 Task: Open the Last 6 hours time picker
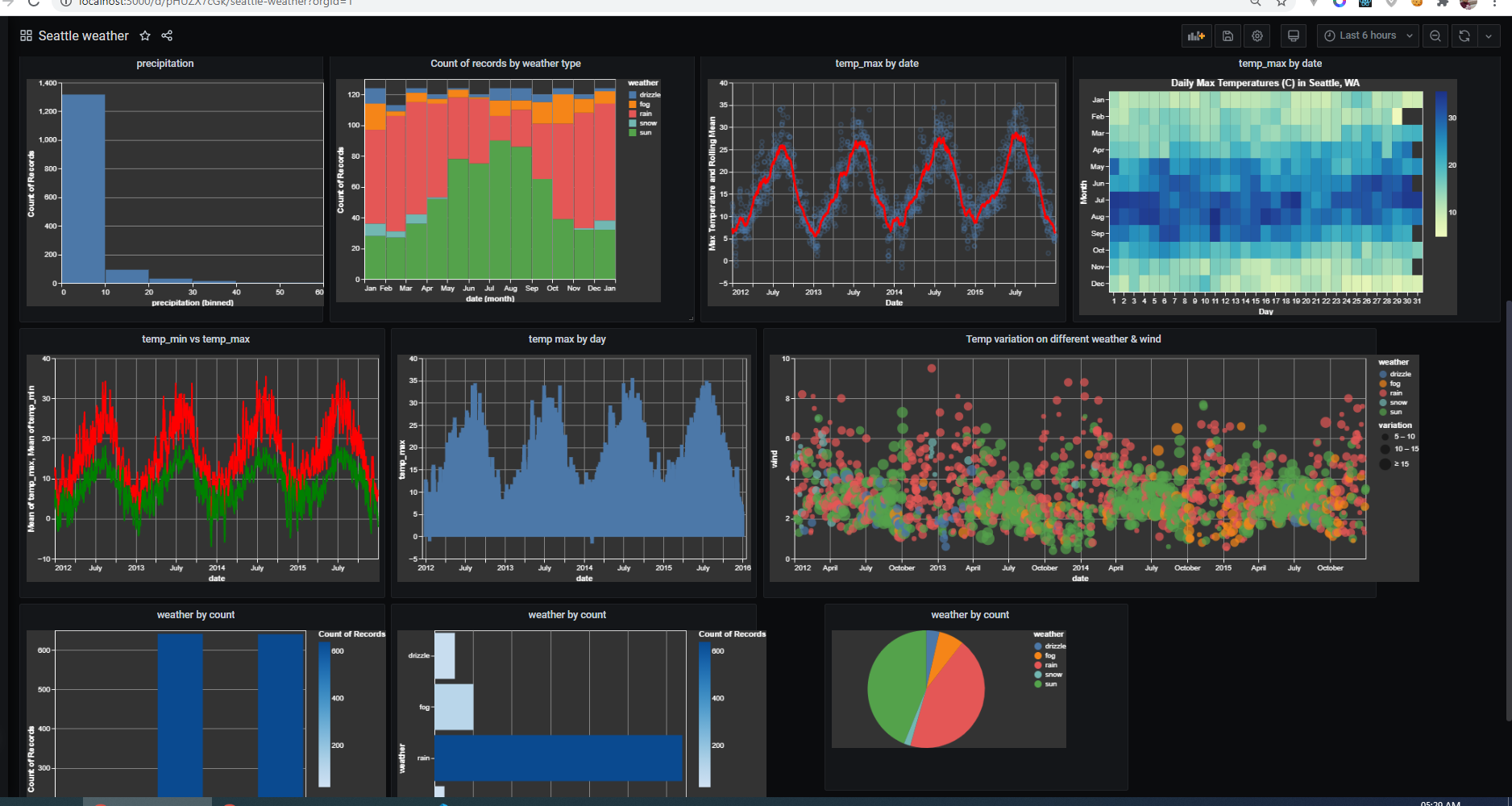[x=1368, y=35]
